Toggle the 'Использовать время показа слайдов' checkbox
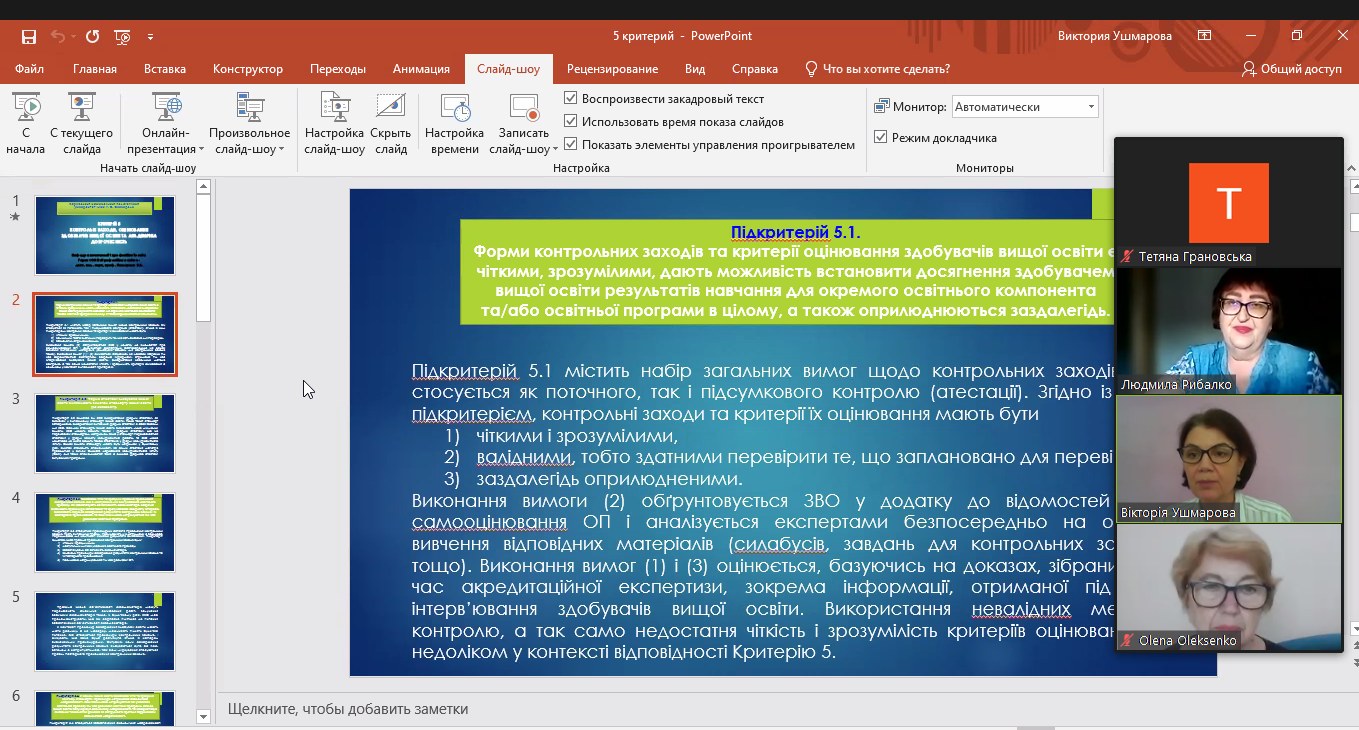Viewport: 1359px width, 730px height. [x=571, y=121]
